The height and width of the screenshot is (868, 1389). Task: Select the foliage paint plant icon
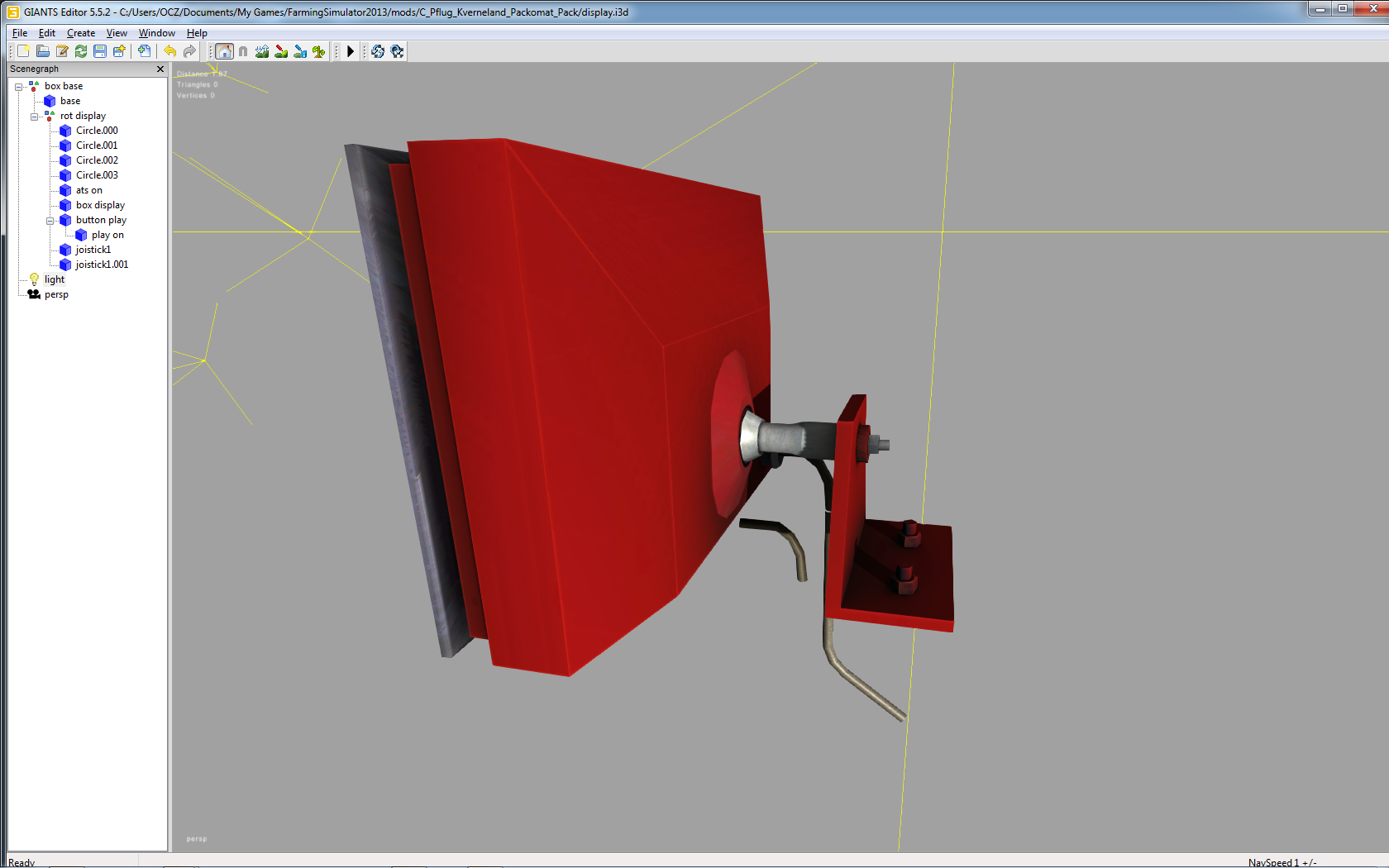(319, 51)
